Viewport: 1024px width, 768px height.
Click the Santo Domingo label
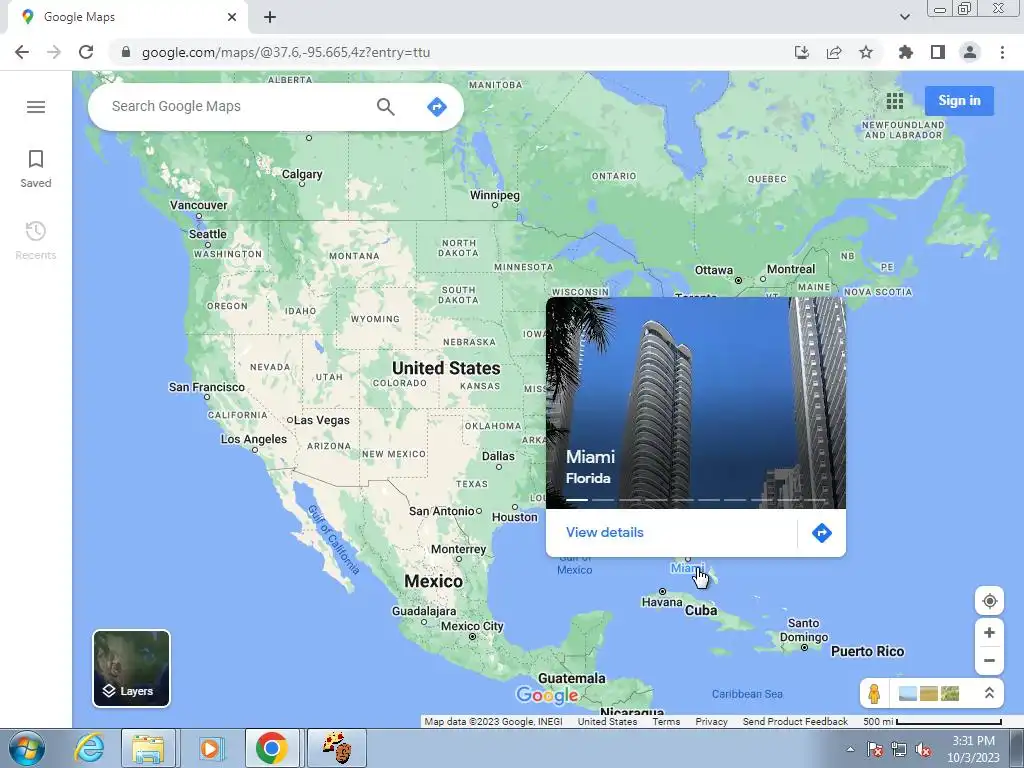(x=803, y=630)
